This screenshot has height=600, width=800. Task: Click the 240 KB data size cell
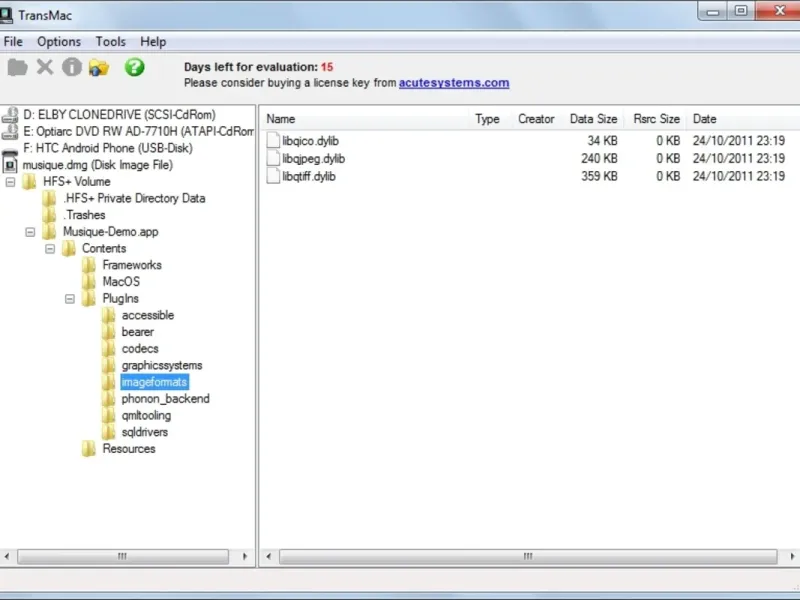(x=599, y=159)
